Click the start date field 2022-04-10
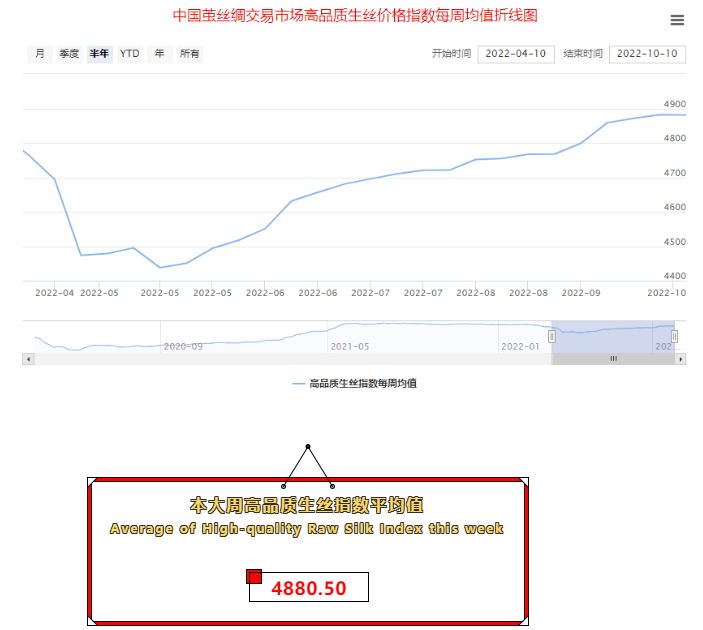This screenshot has height=630, width=703. click(x=517, y=54)
